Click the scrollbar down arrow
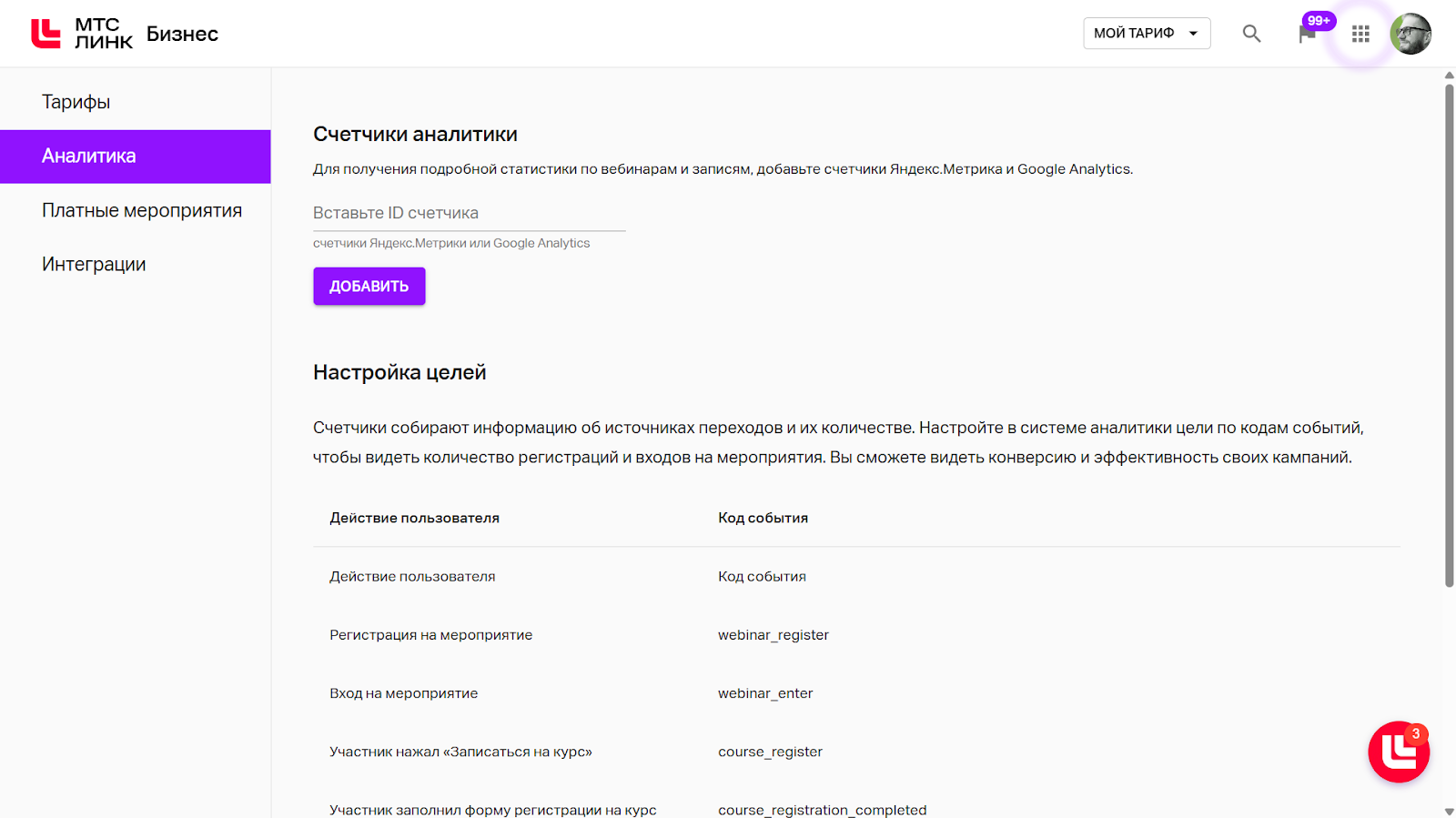The width and height of the screenshot is (1456, 818). pos(1449,811)
